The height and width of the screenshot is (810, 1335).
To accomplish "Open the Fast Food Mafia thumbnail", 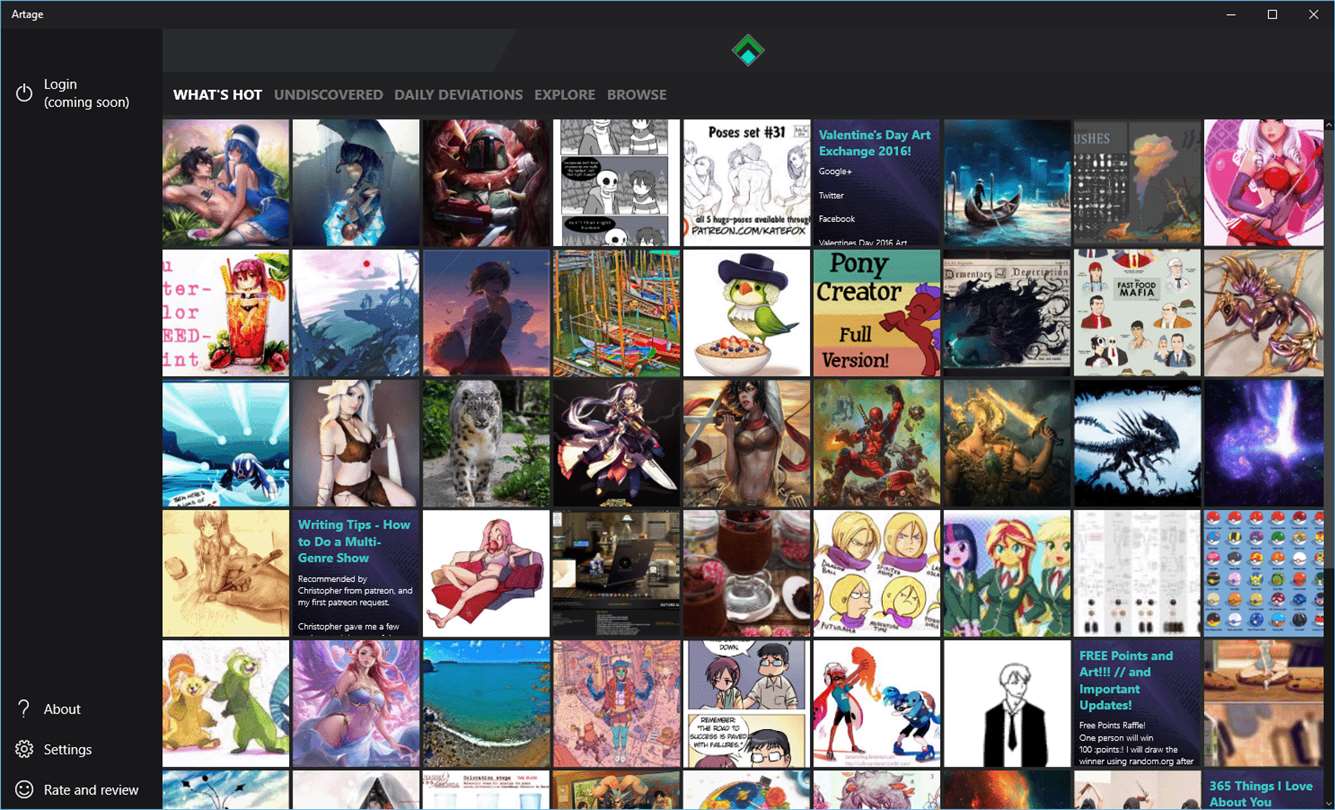I will tap(1137, 313).
